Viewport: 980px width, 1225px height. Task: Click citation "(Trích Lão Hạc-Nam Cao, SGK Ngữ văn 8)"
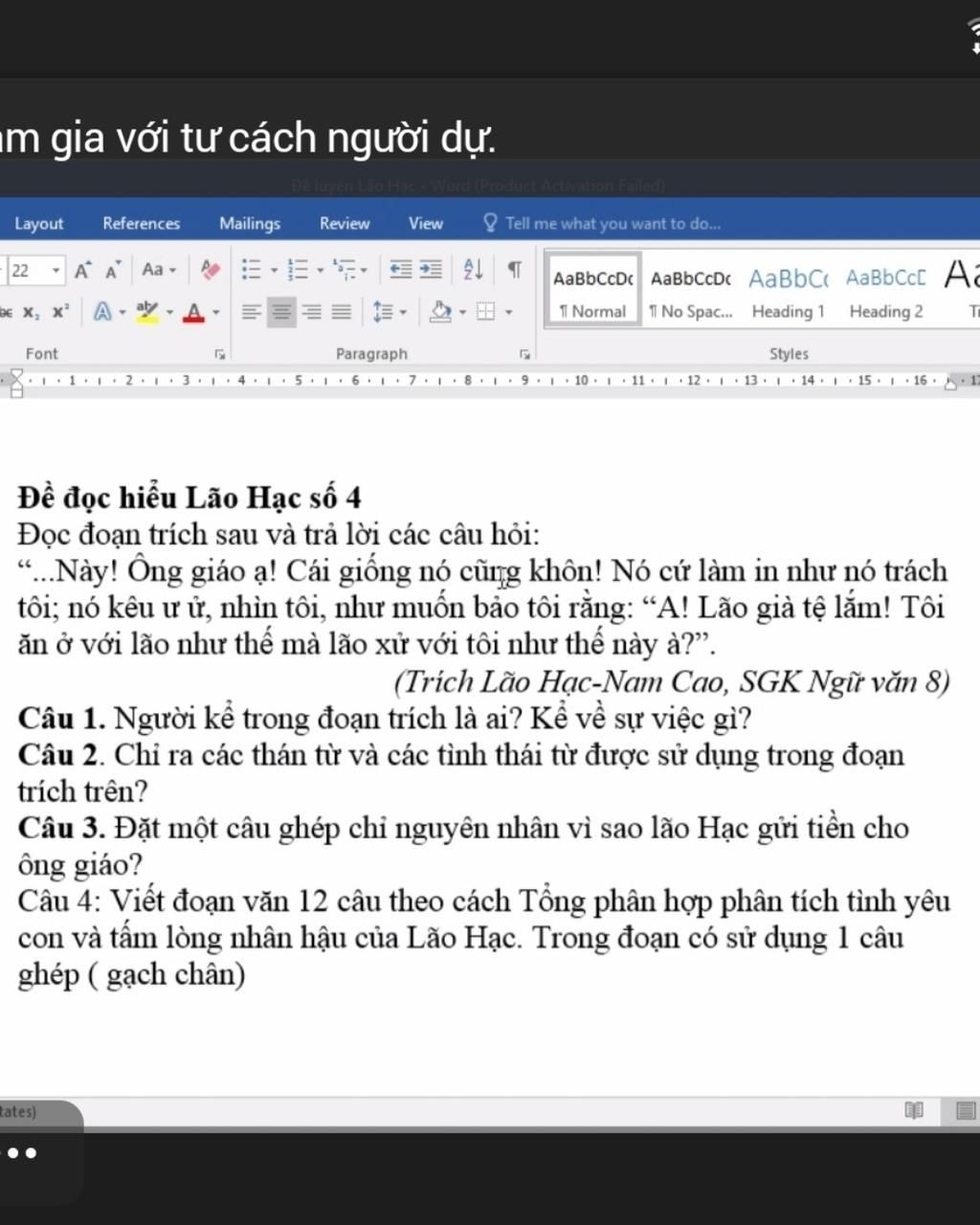(x=672, y=681)
